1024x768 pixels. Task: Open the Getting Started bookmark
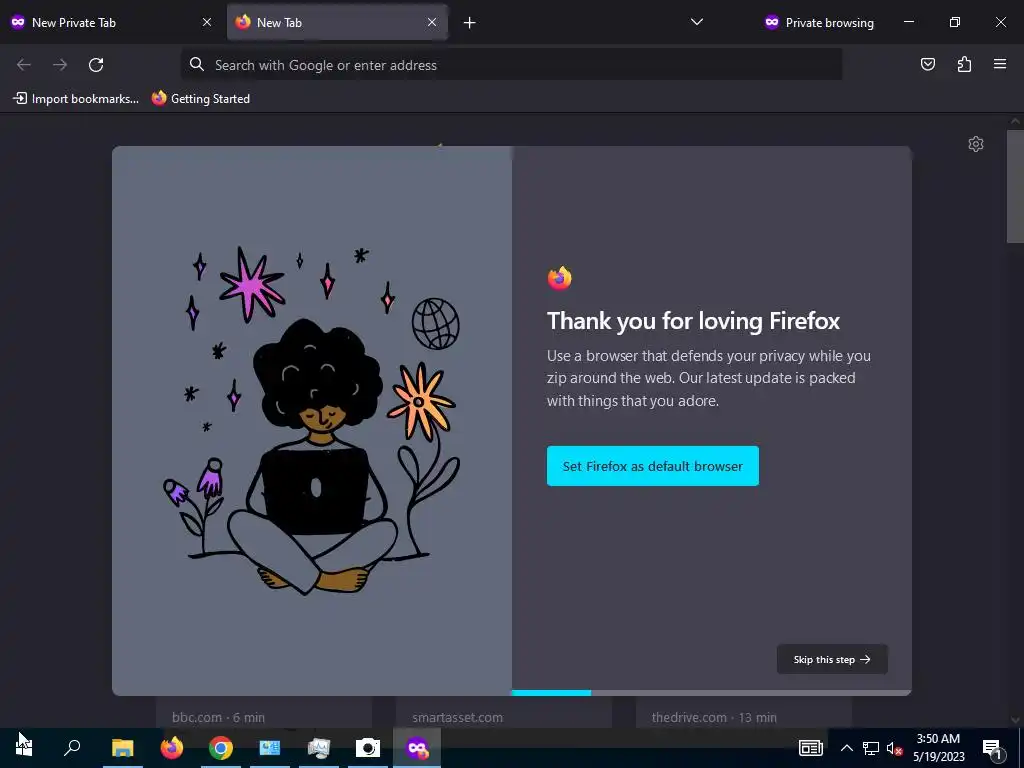(x=201, y=99)
